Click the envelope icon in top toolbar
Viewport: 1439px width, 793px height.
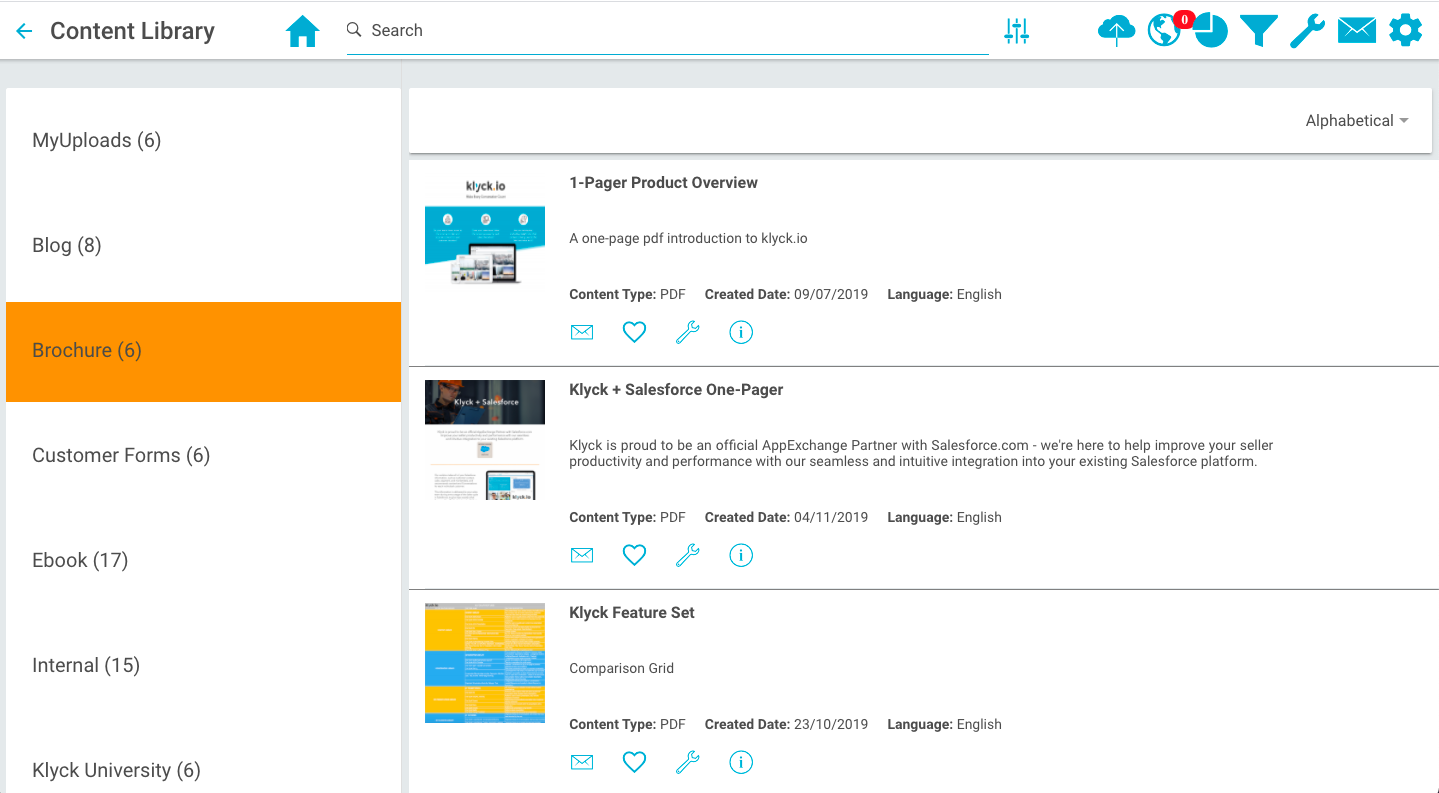(1356, 31)
